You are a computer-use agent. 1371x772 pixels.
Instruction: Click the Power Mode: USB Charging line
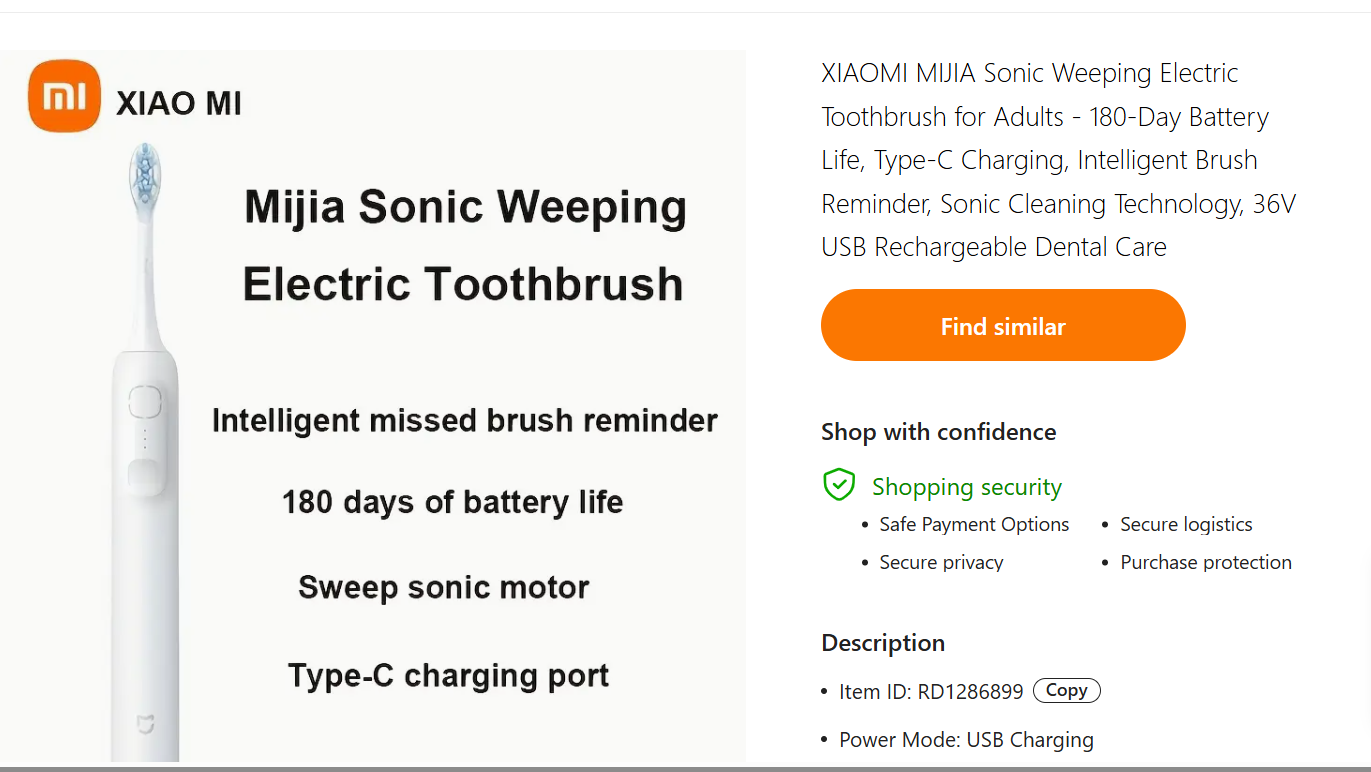click(965, 740)
